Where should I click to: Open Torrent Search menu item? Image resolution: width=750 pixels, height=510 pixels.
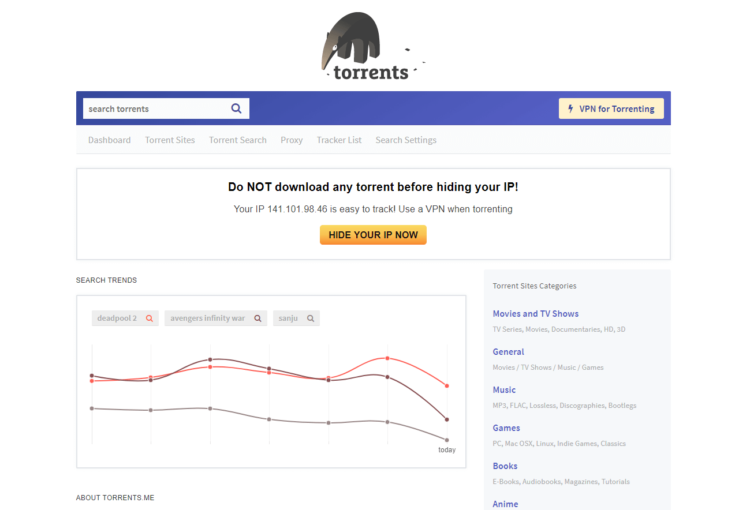coord(238,140)
